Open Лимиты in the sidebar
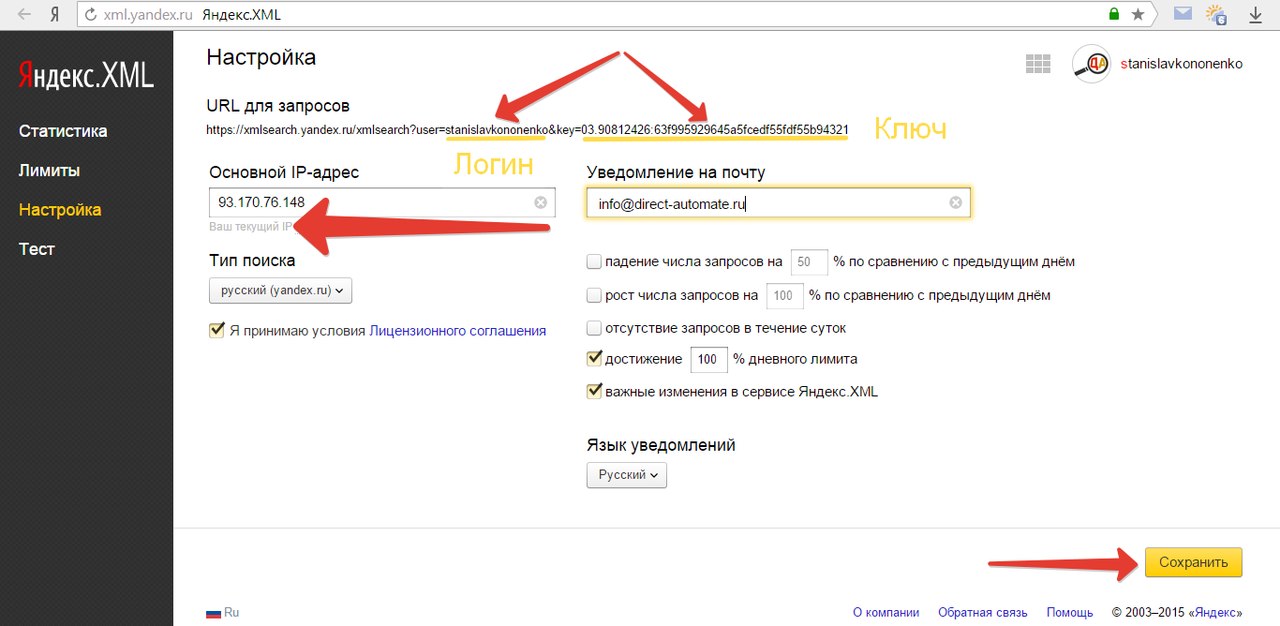The image size is (1280, 626). 49,171
